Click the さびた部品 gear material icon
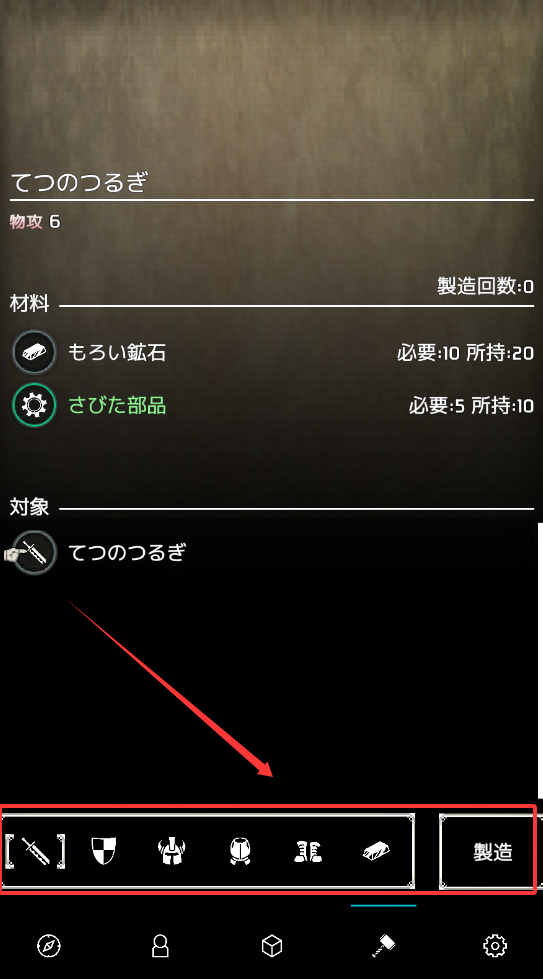Screen dimensions: 543x979 pyautogui.click(x=34, y=406)
